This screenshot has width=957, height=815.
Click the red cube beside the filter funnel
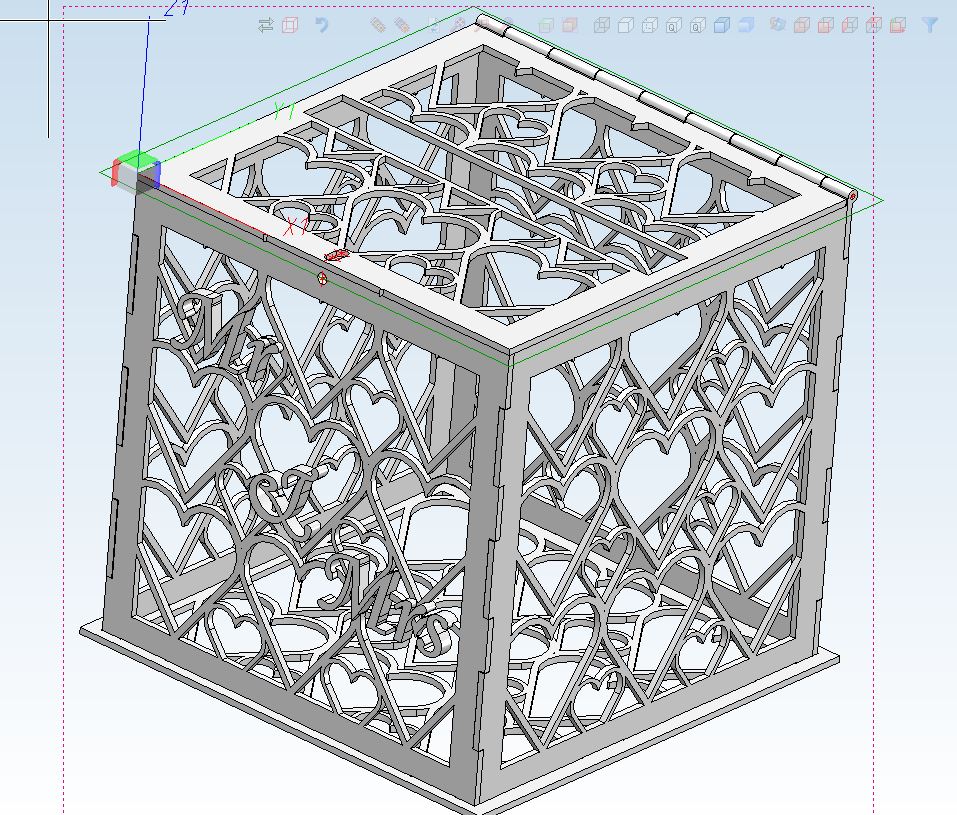coord(897,25)
